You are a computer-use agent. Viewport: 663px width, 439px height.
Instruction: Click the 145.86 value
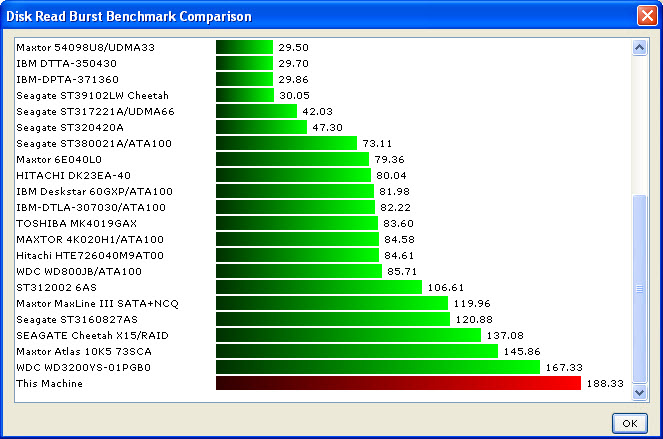[x=522, y=352]
